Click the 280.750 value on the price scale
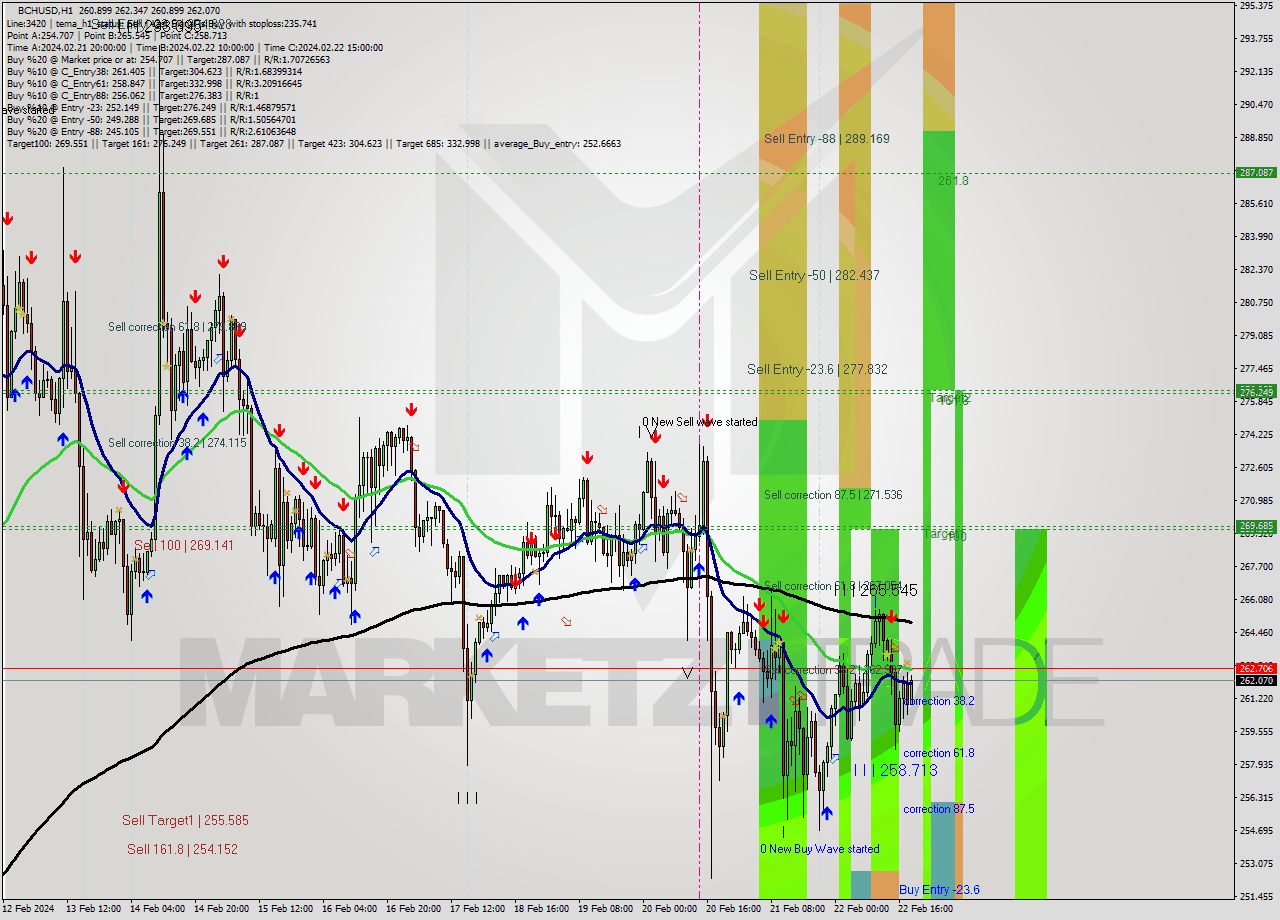Screen dimensions: 1280x920 [1255, 302]
